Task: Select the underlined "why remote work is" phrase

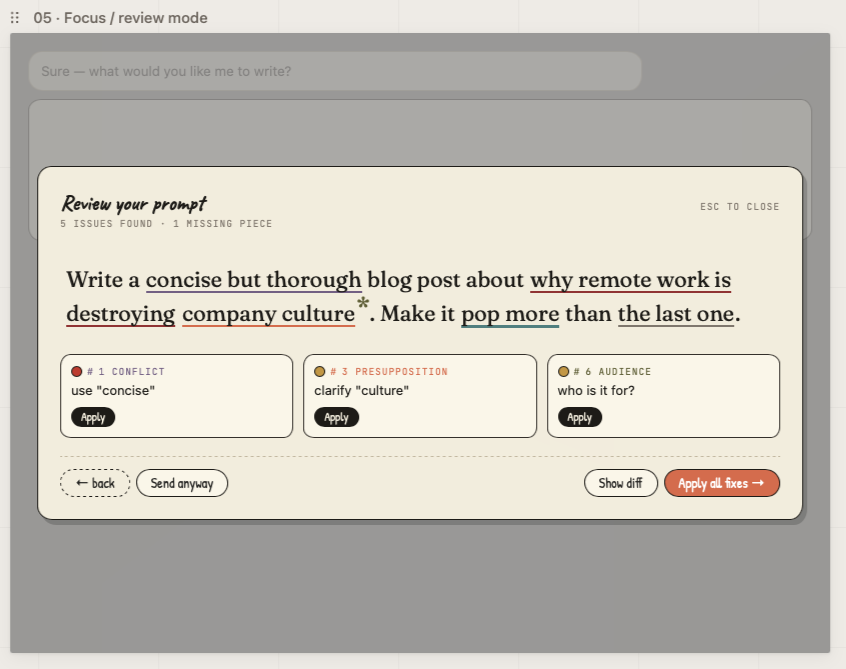Action: (x=630, y=280)
